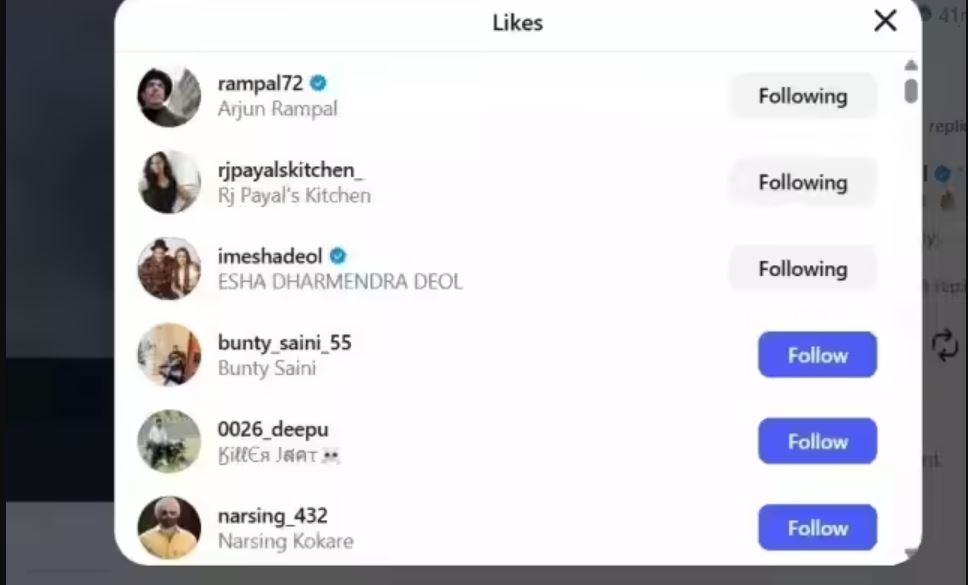Close the Likes dialog
This screenshot has width=968, height=585.
(885, 21)
